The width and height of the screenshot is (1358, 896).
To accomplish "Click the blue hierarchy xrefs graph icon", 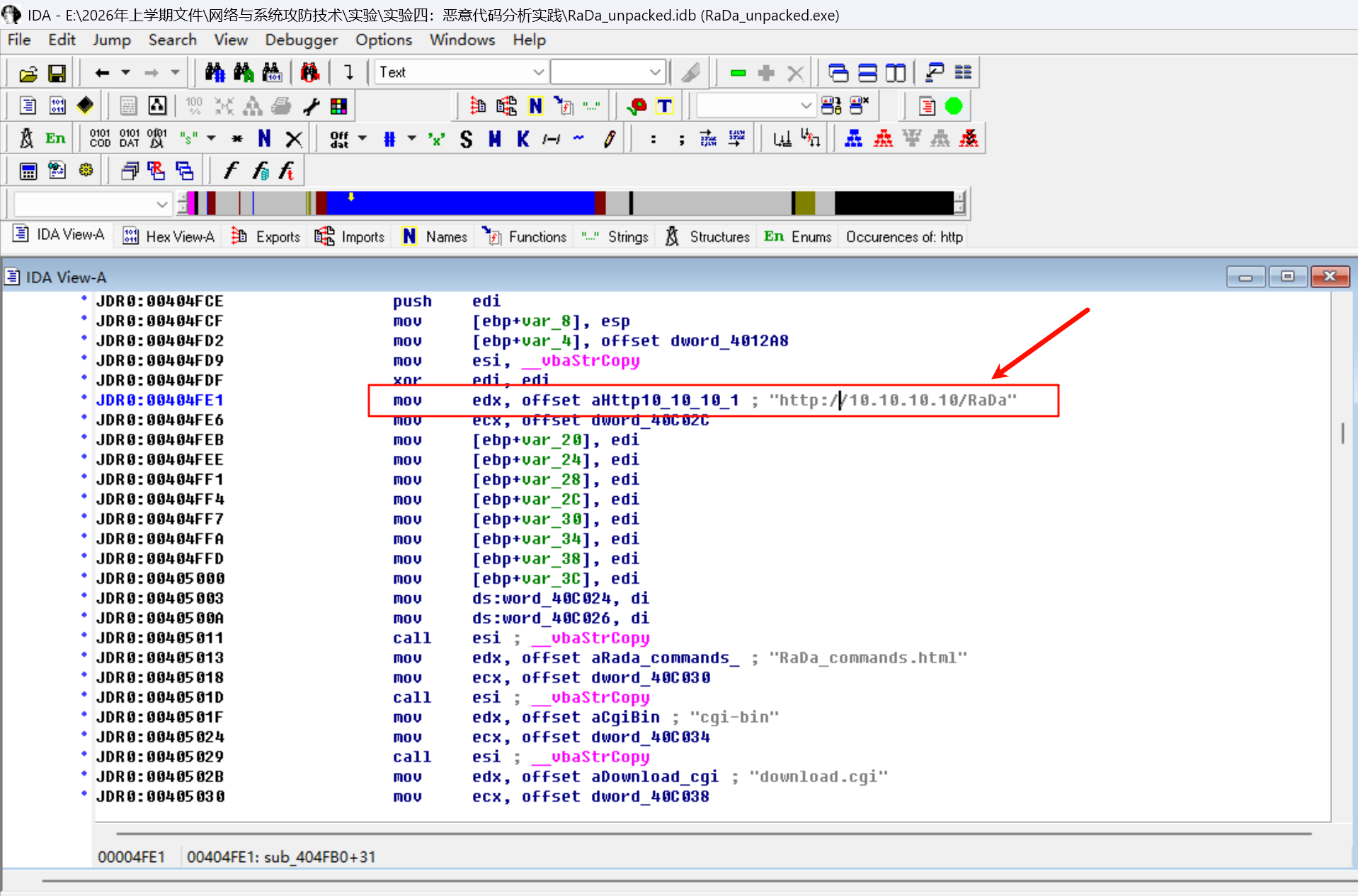I will tap(854, 138).
